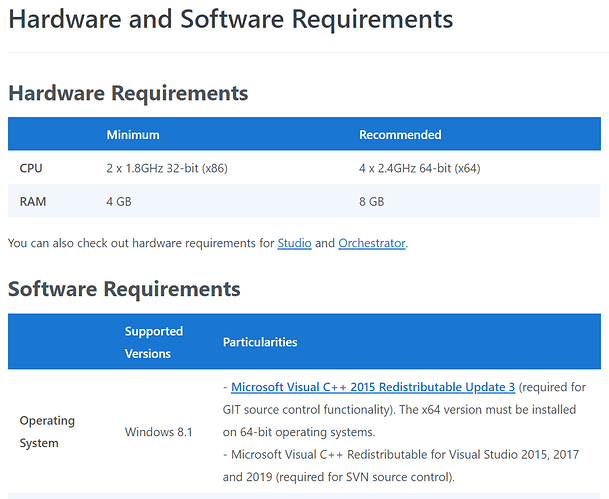The height and width of the screenshot is (499, 609).
Task: Open Microsoft Visual C++ 2015 Redistributable link
Action: point(373,387)
